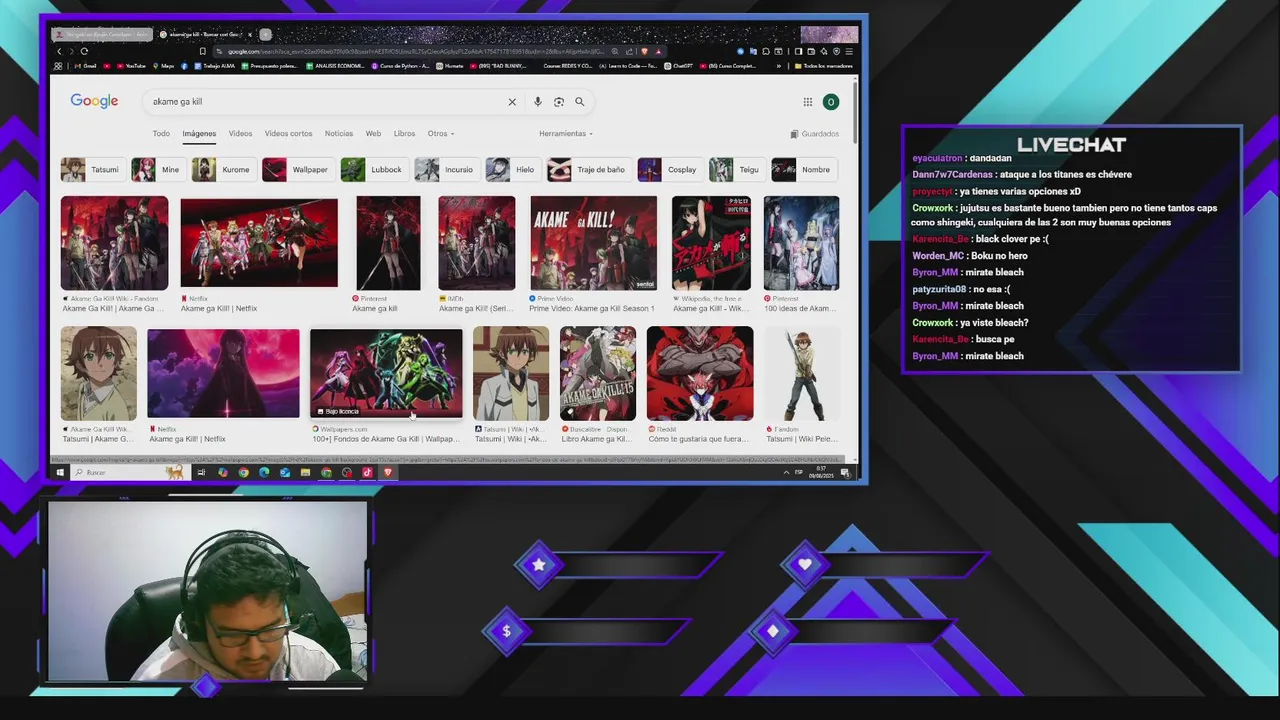1280x720 pixels.
Task: Open the YouTube bookmark
Action: pos(131,66)
